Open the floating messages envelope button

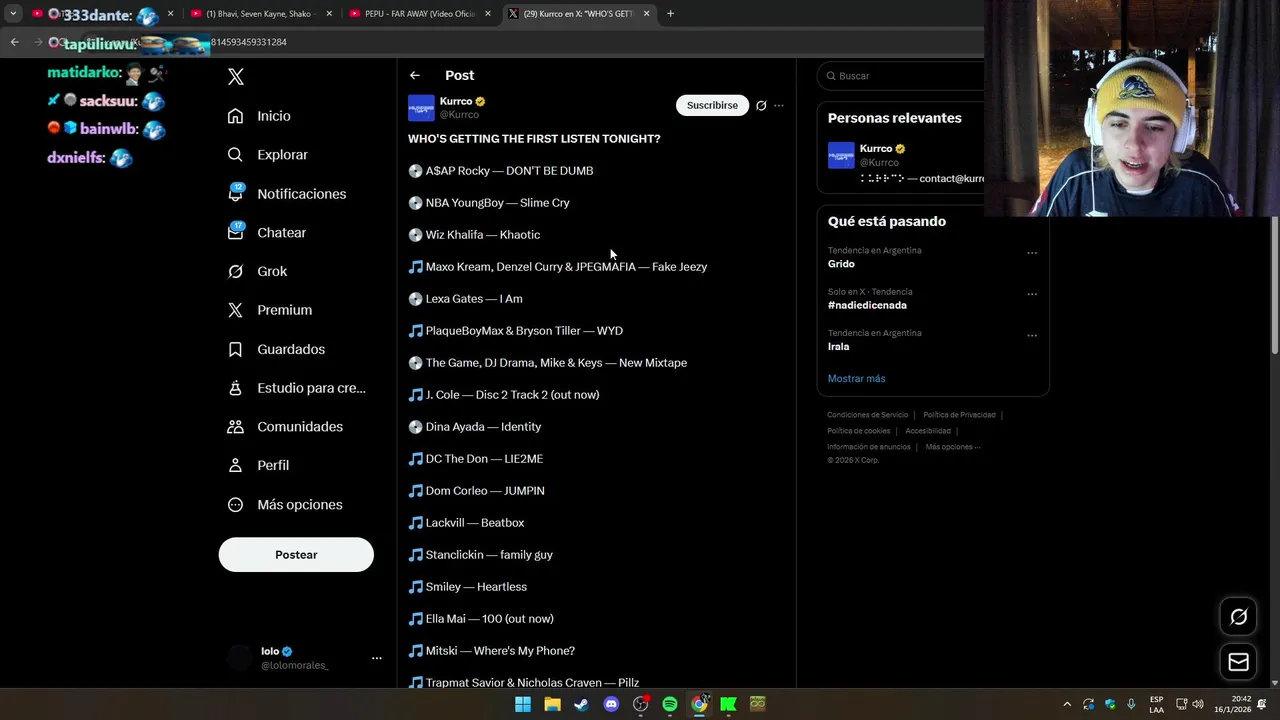[x=1238, y=662]
